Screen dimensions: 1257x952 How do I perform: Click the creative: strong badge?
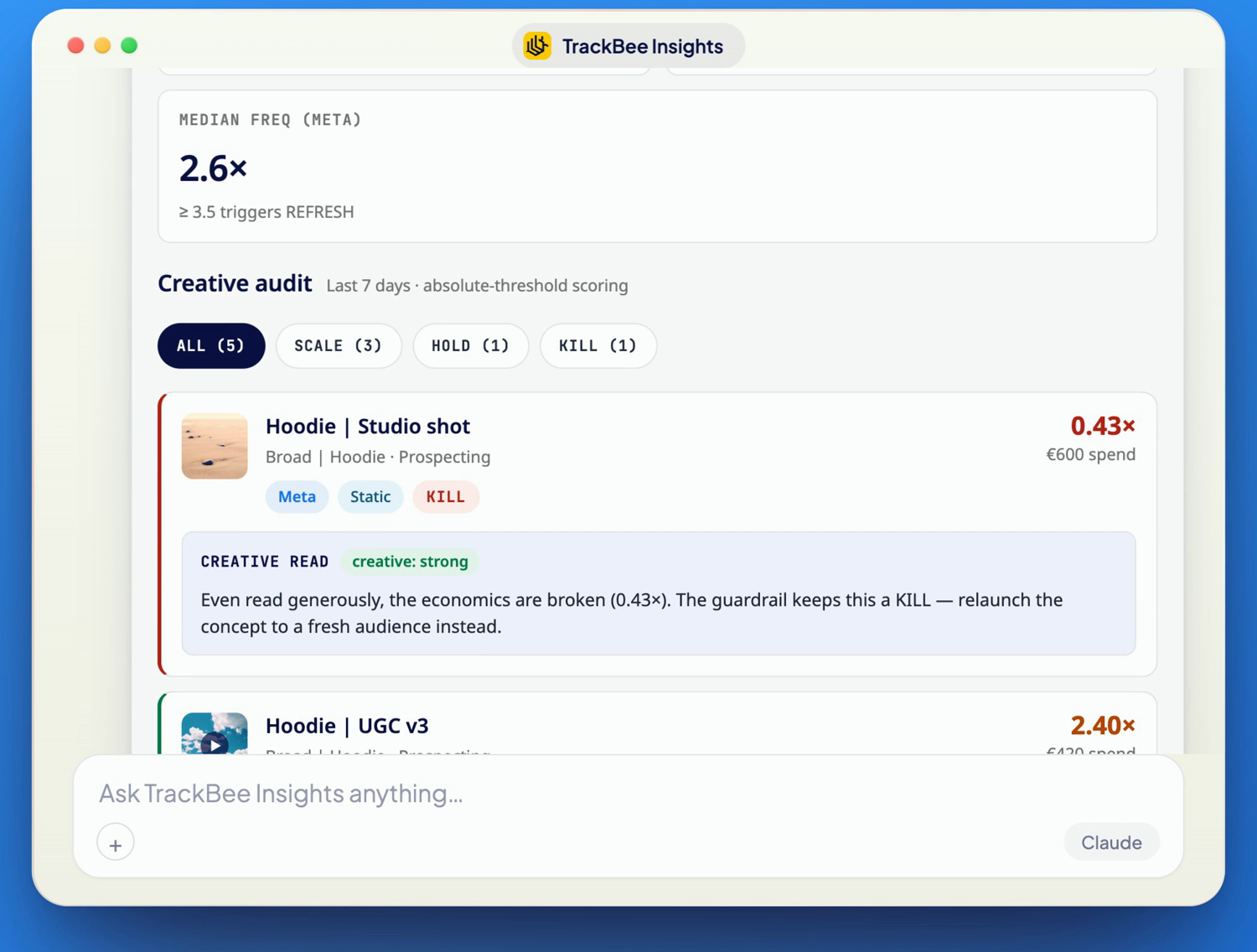(x=410, y=561)
